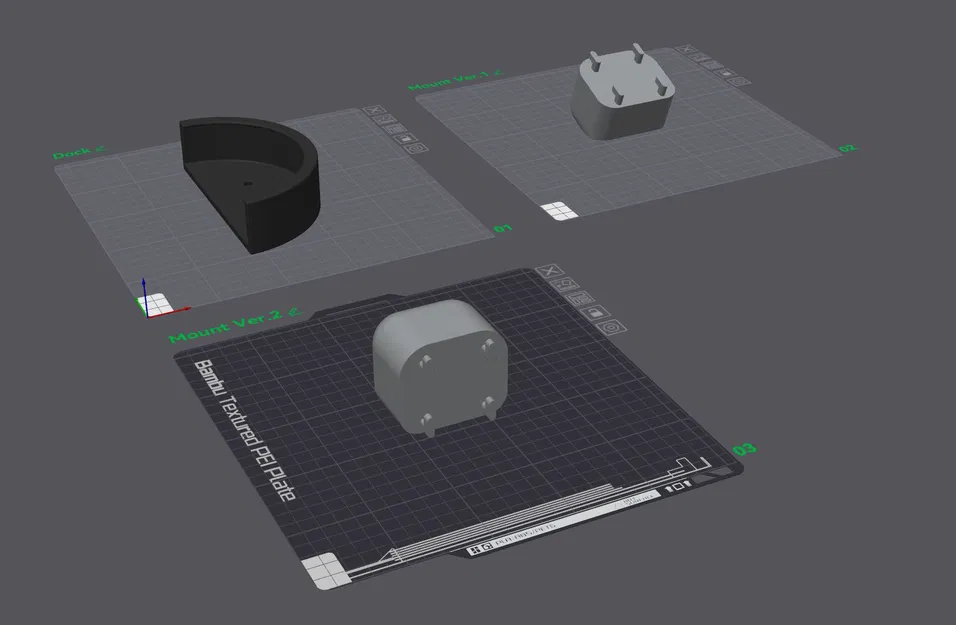Remove plate 01 with its X icon

pos(374,110)
